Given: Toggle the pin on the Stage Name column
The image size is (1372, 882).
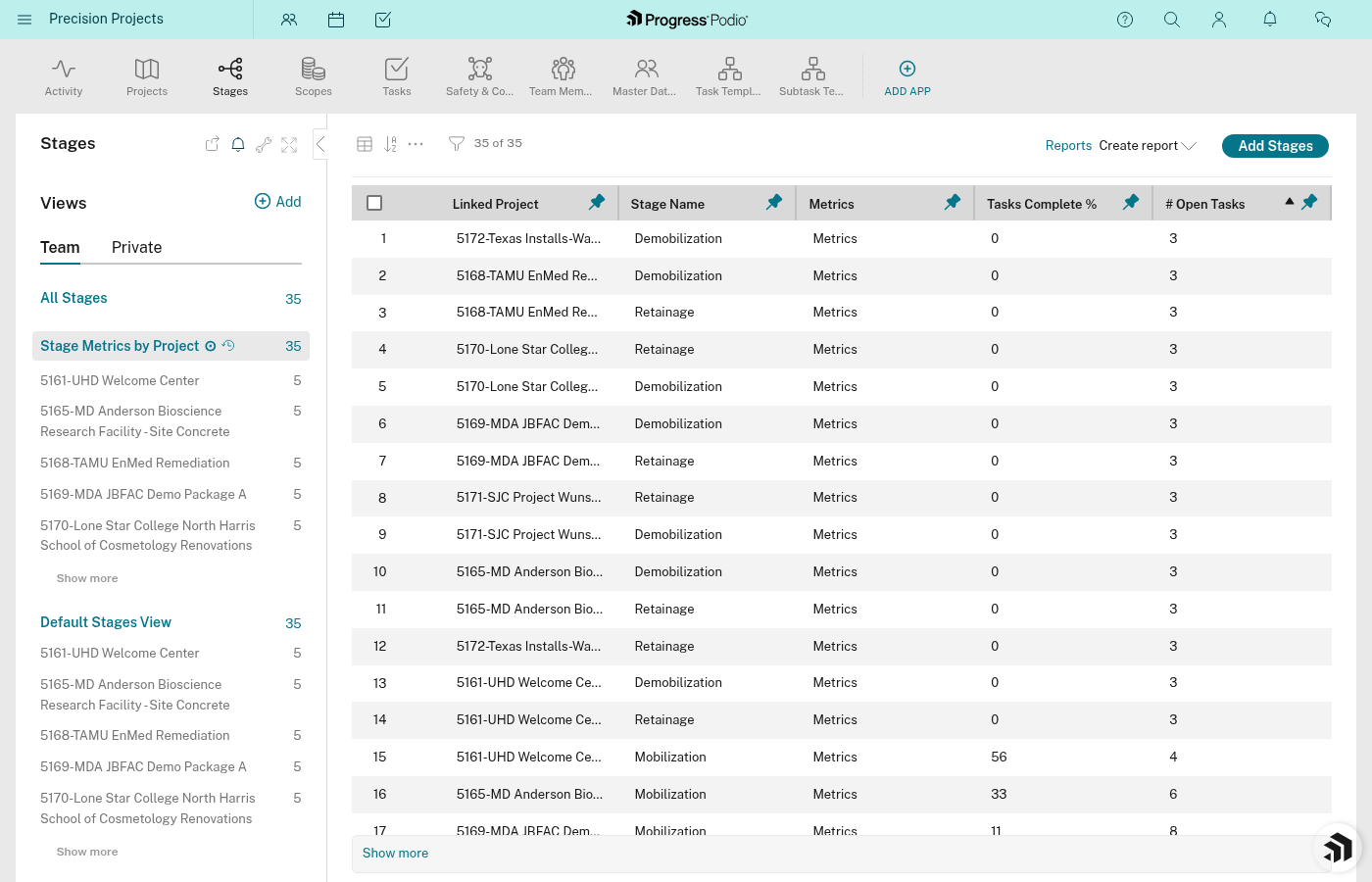Looking at the screenshot, I should point(773,202).
